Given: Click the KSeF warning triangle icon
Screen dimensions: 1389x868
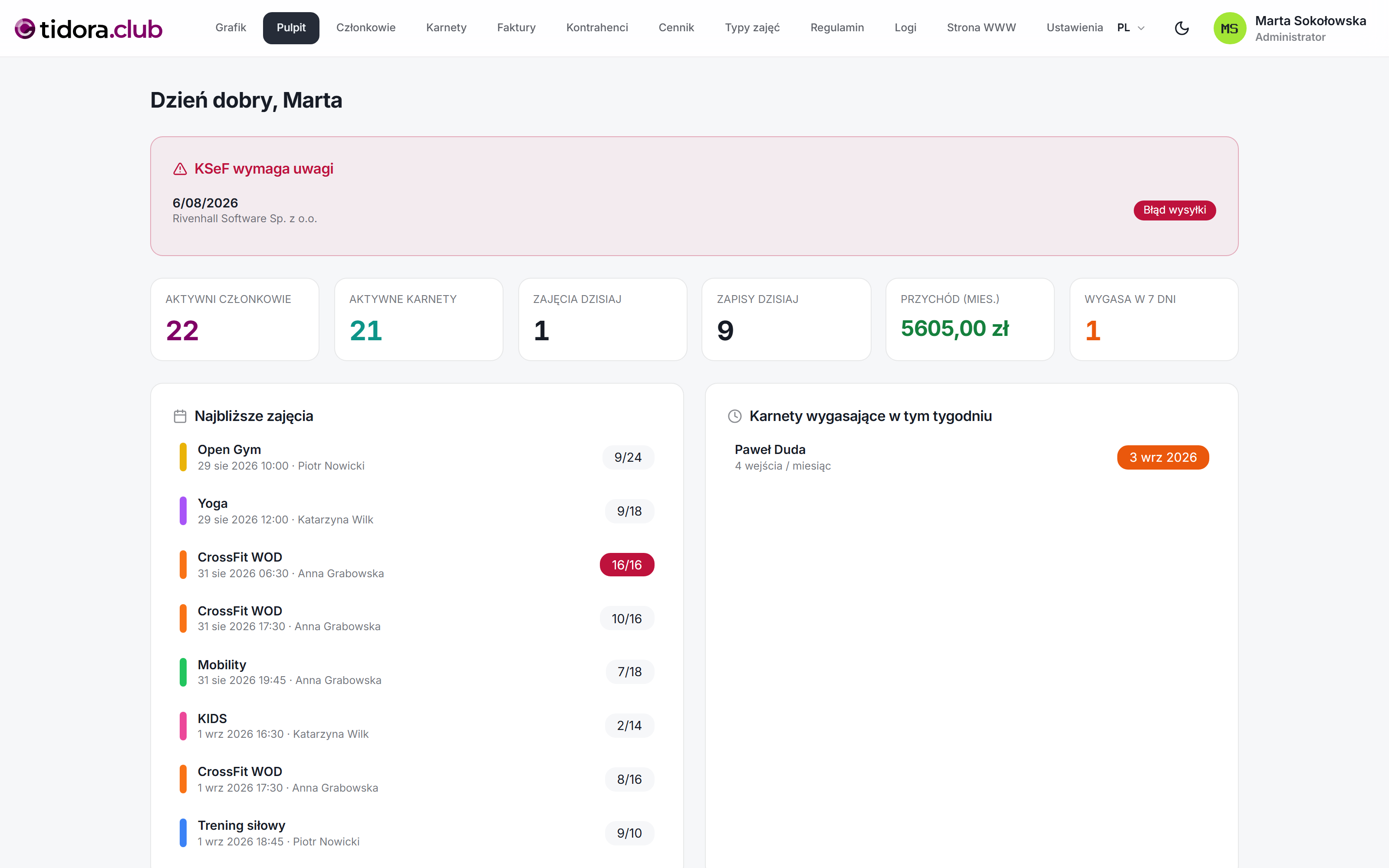Looking at the screenshot, I should [180, 169].
